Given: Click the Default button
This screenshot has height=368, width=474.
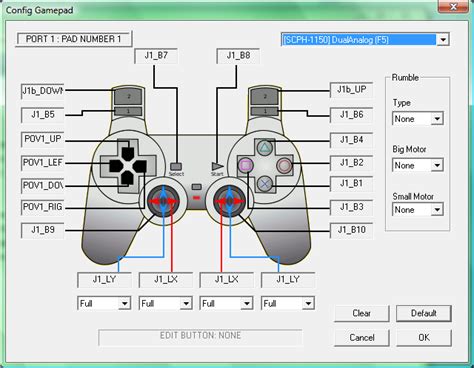Looking at the screenshot, I should 424,313.
